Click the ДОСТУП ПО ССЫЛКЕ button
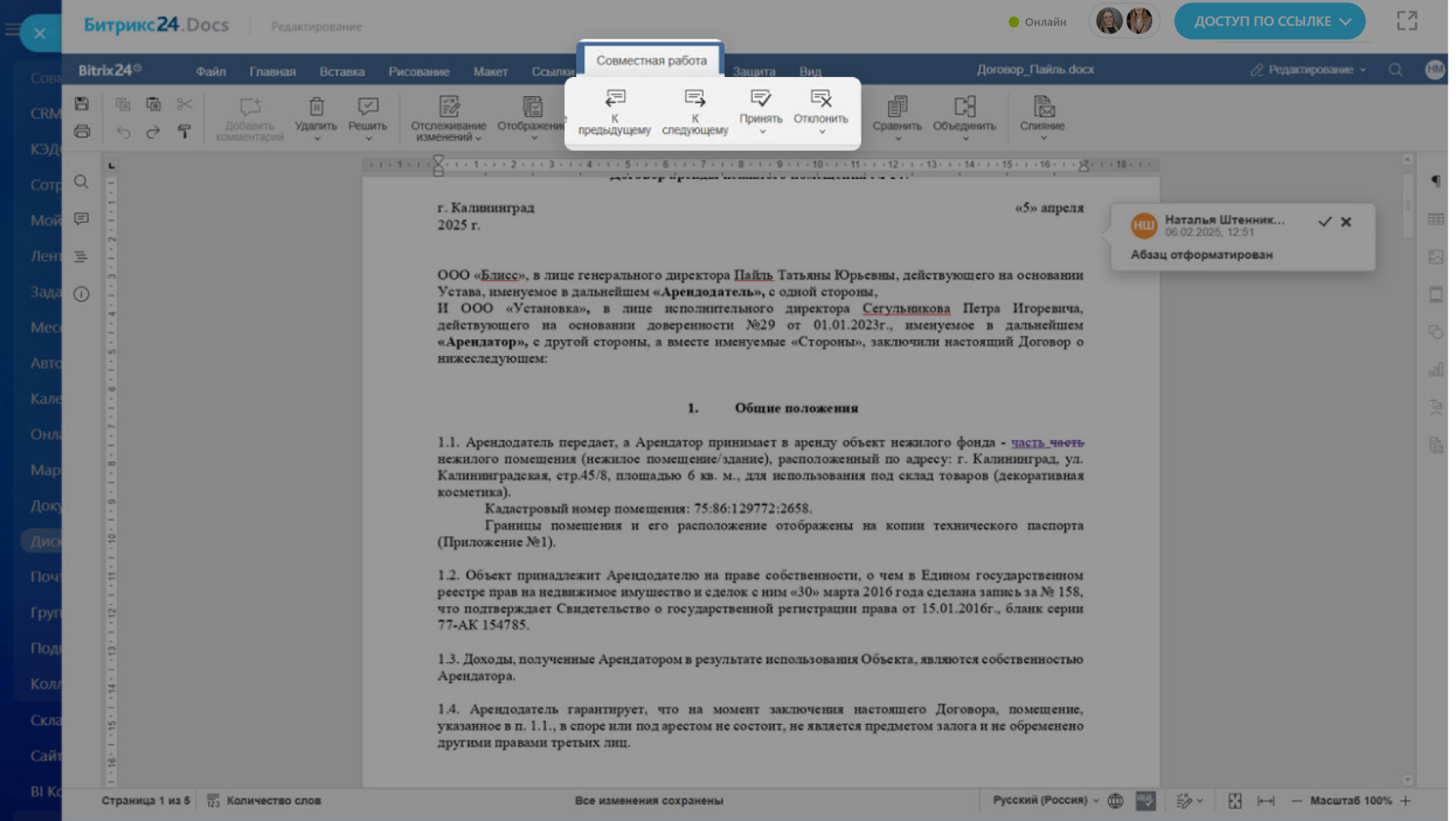The width and height of the screenshot is (1456, 821). pos(1269,21)
